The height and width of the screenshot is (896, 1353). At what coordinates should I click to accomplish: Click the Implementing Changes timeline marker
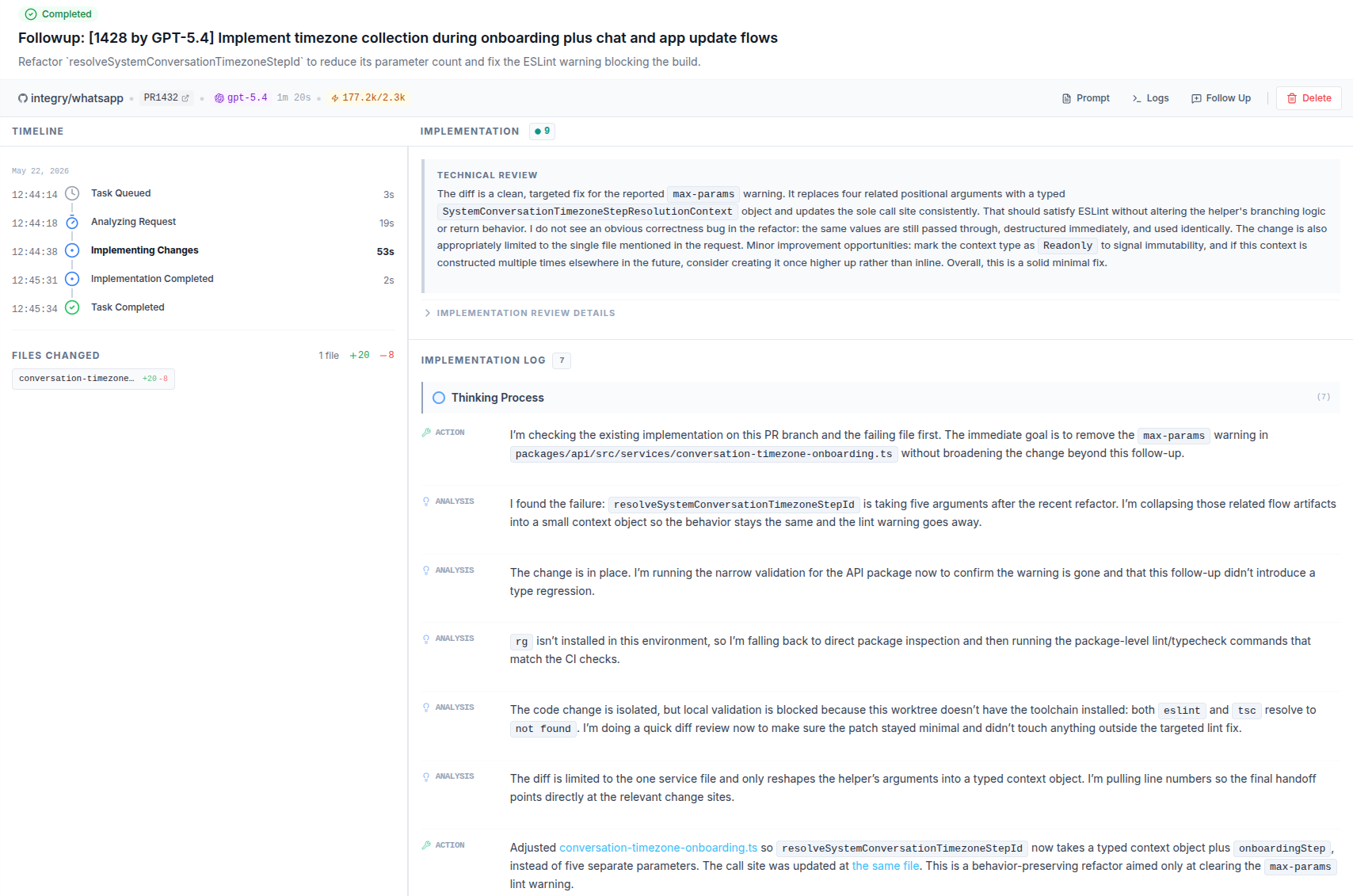[72, 250]
